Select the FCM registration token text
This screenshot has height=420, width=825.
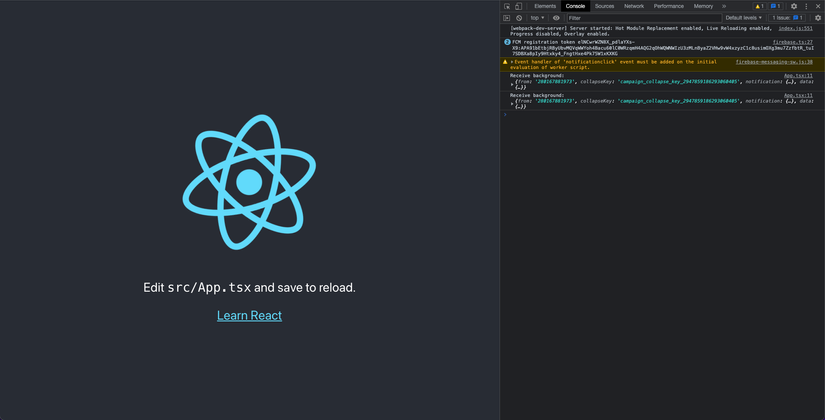[x=663, y=48]
